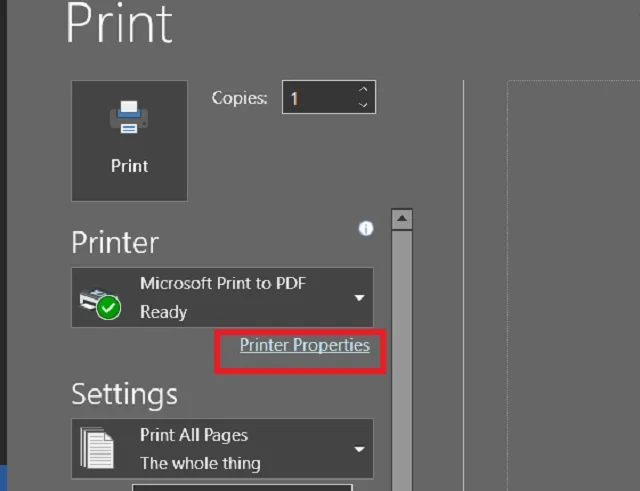This screenshot has height=491, width=640.
Task: Increase copies with the up arrow
Action: click(363, 89)
